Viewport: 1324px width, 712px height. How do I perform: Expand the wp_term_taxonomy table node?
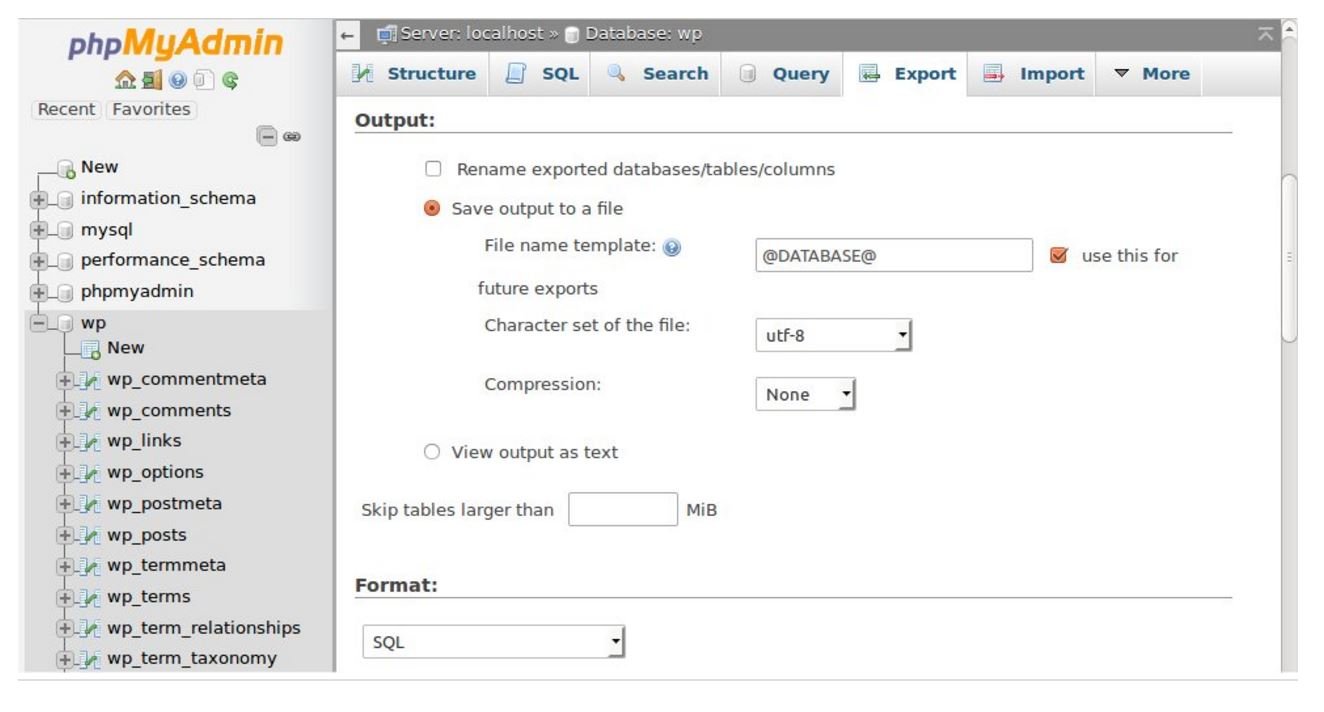pyautogui.click(x=66, y=660)
